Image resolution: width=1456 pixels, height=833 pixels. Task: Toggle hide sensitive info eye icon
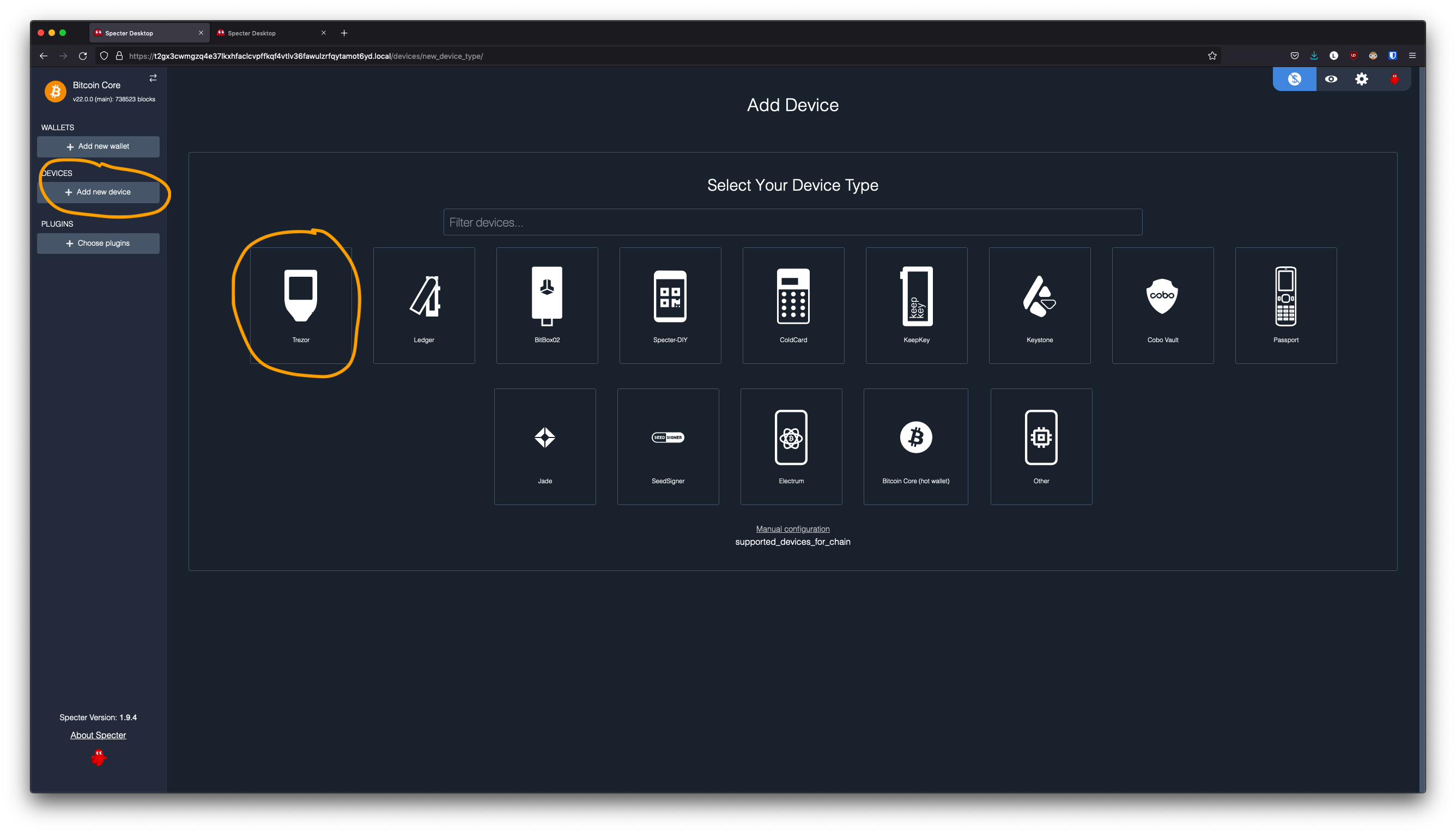(1331, 79)
